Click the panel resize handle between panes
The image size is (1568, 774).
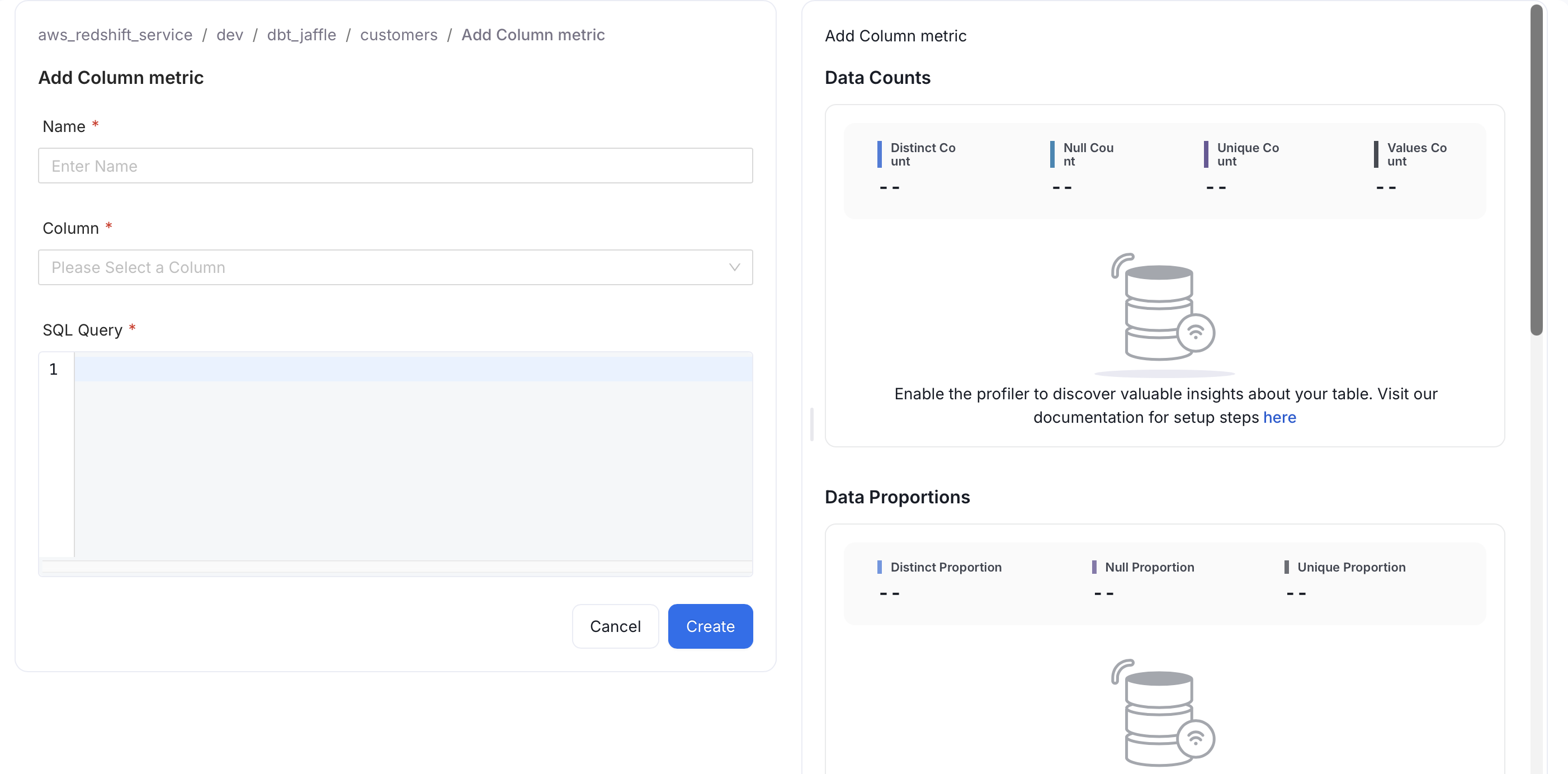coord(811,424)
